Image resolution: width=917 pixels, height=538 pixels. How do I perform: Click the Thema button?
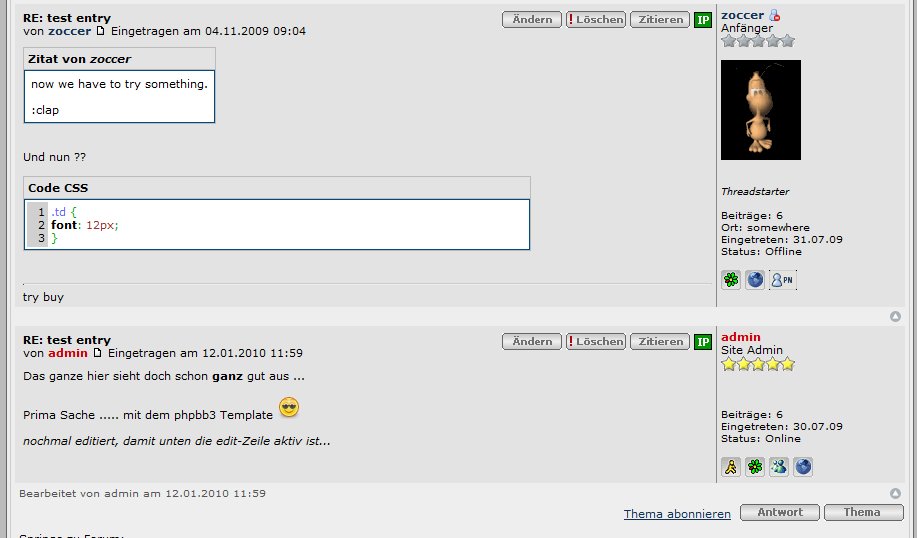pos(863,512)
